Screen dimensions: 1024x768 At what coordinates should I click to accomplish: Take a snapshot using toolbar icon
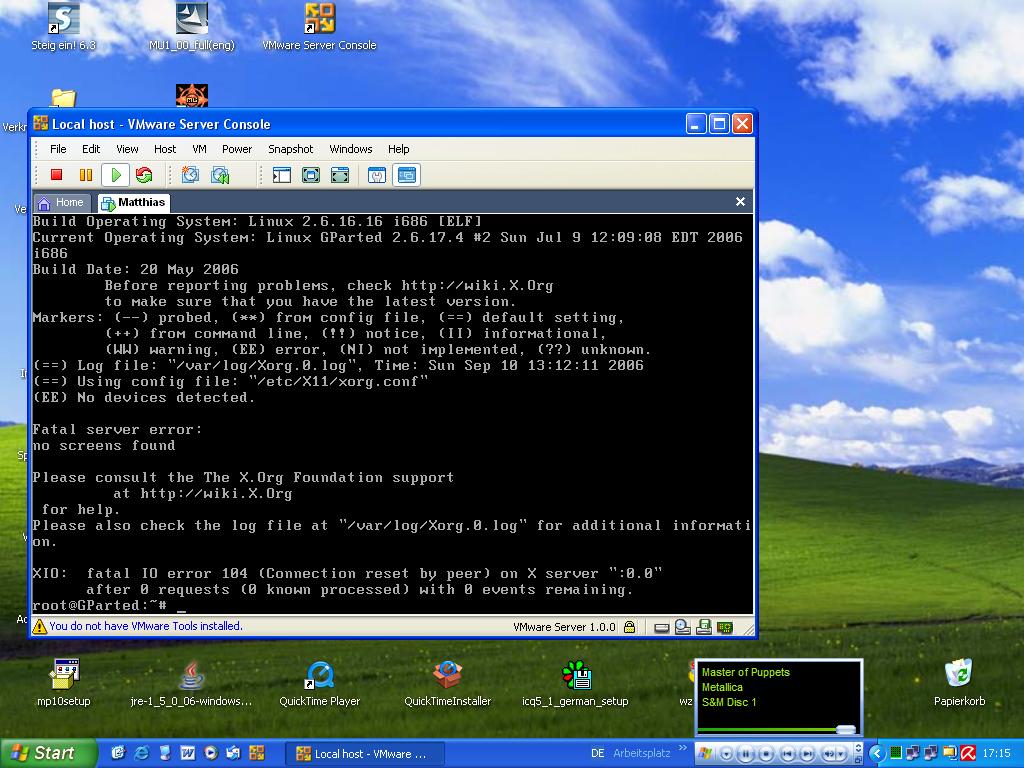point(190,175)
